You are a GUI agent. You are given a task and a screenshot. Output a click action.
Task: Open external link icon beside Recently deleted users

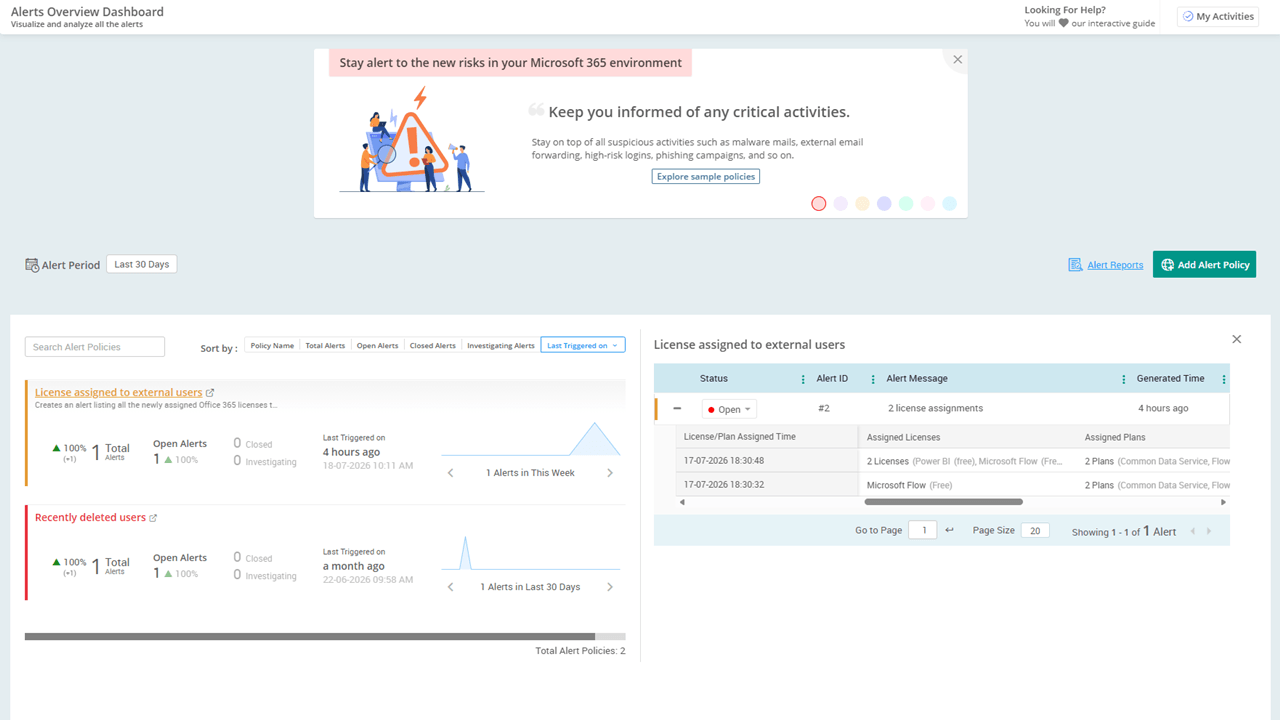coord(153,518)
